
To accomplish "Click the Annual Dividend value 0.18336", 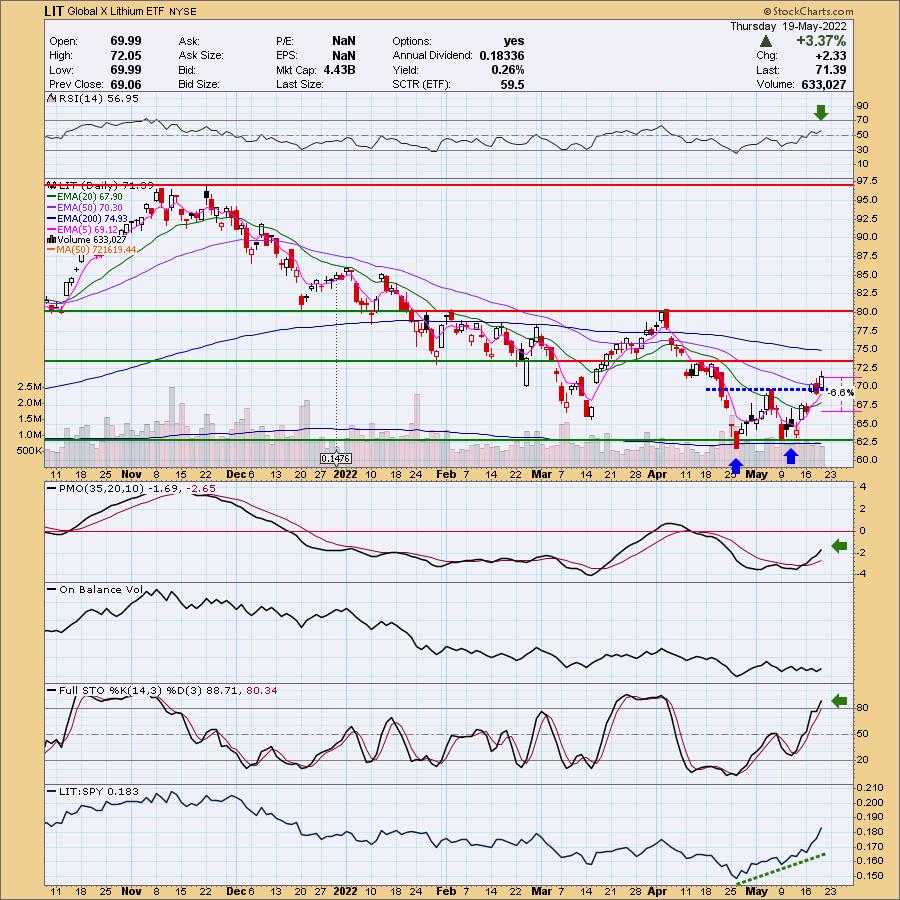I will (x=502, y=56).
